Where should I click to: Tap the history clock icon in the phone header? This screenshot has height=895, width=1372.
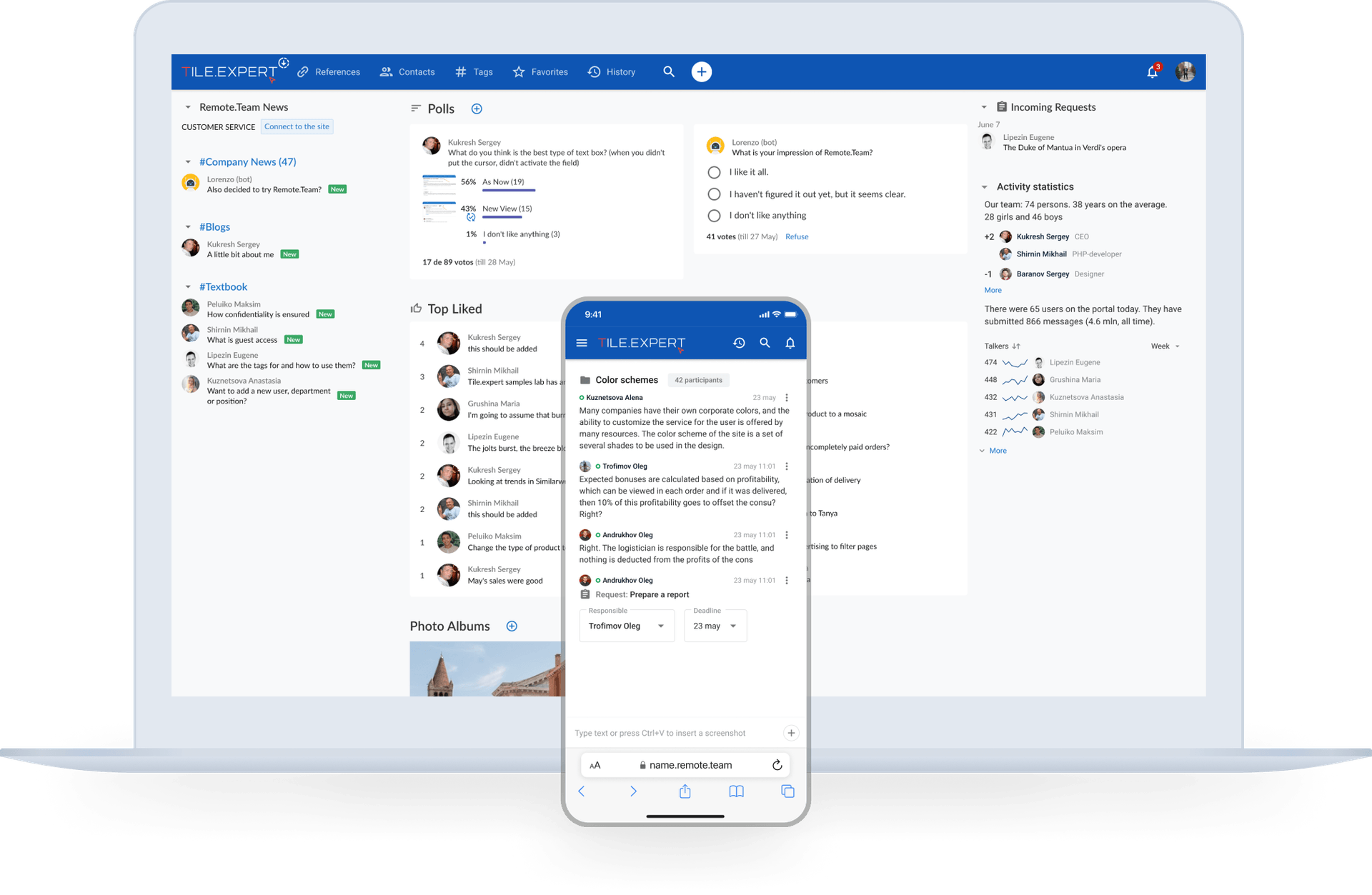point(739,343)
